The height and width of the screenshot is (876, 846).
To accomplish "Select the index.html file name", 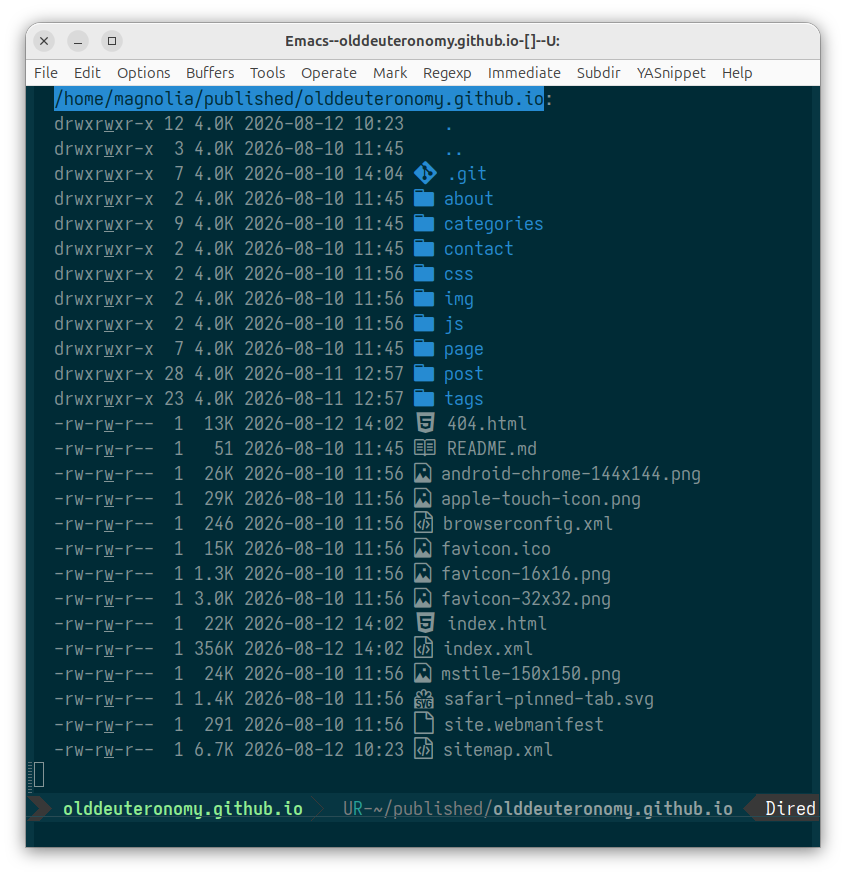I will [x=497, y=623].
